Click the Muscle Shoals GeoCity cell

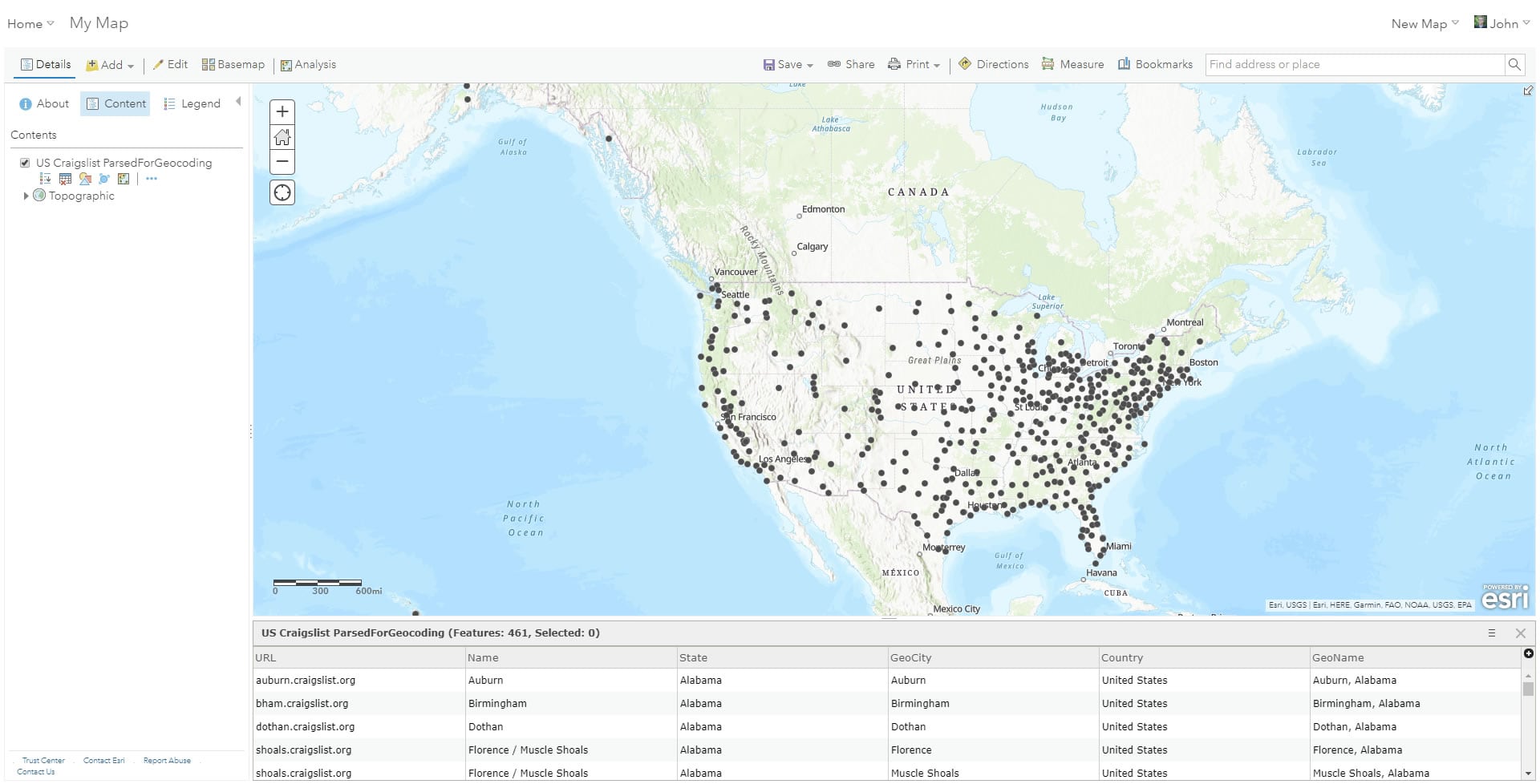[x=993, y=773]
